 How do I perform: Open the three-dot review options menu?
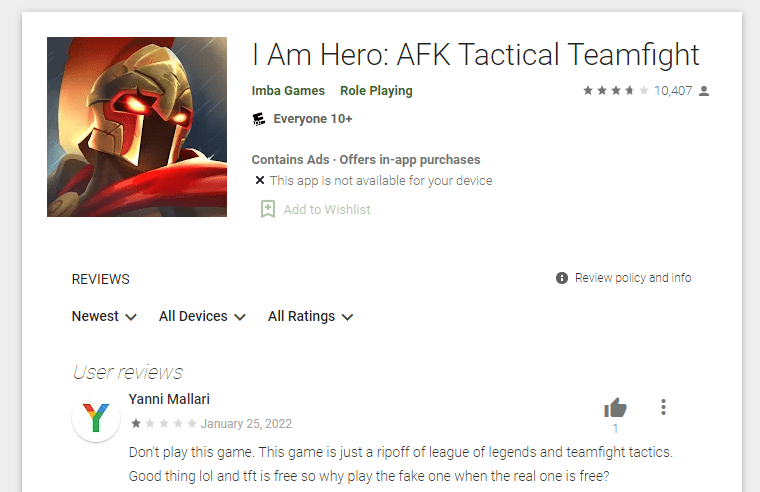[663, 407]
